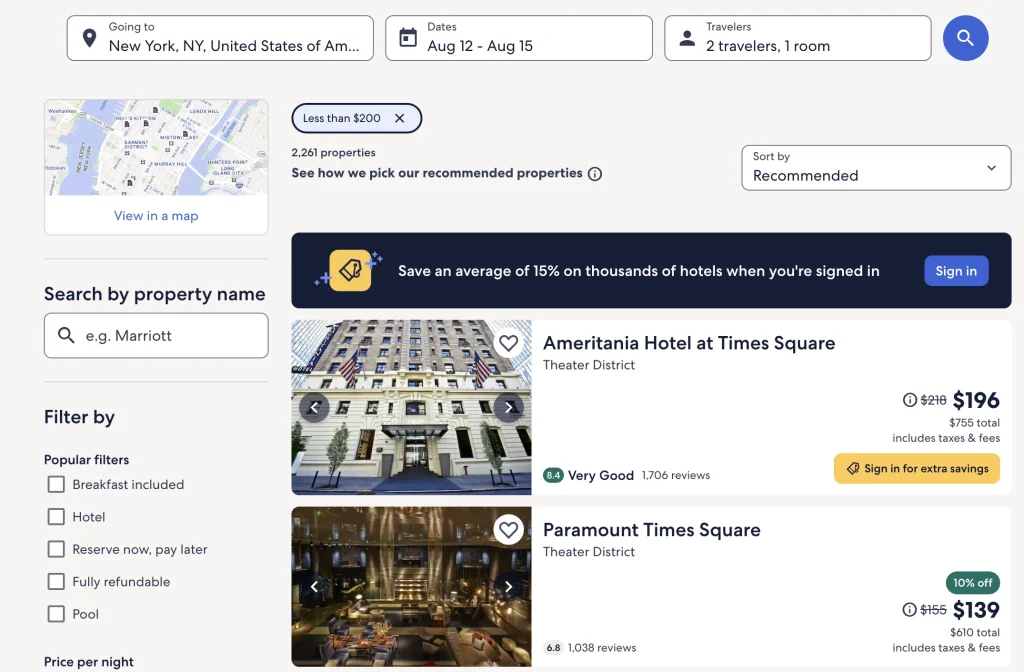Click the map thumbnail preview

(x=156, y=148)
